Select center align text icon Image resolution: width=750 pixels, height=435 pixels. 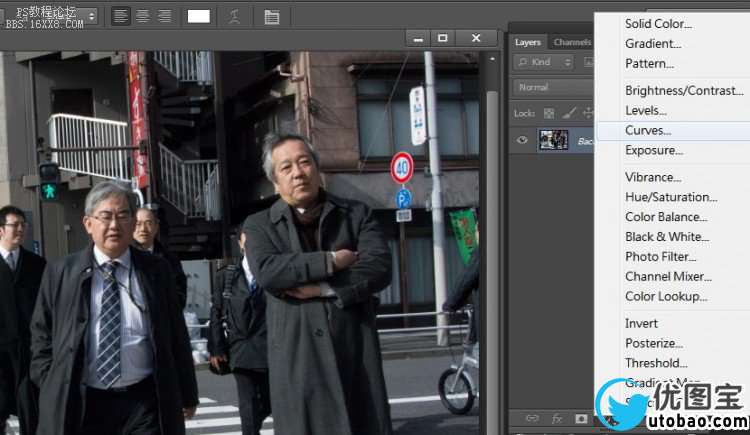pos(143,17)
